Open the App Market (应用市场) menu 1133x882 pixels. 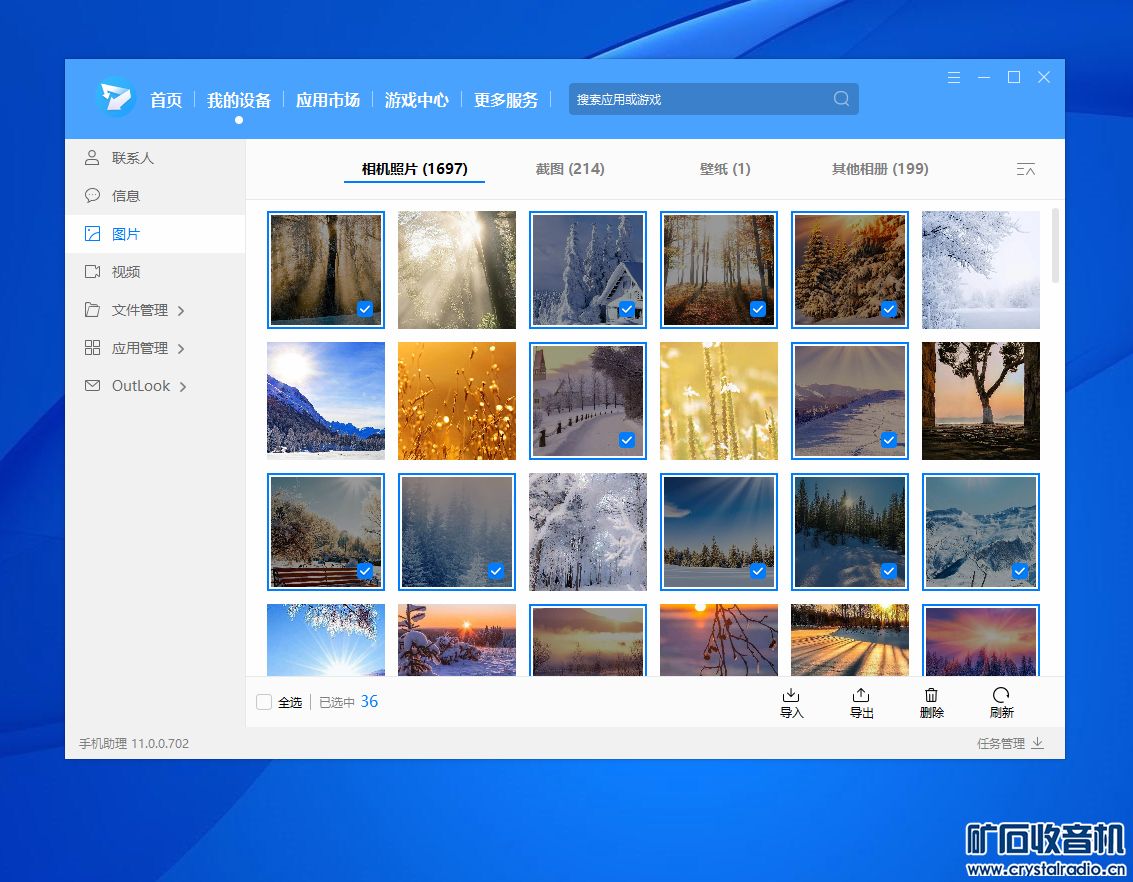tap(327, 100)
